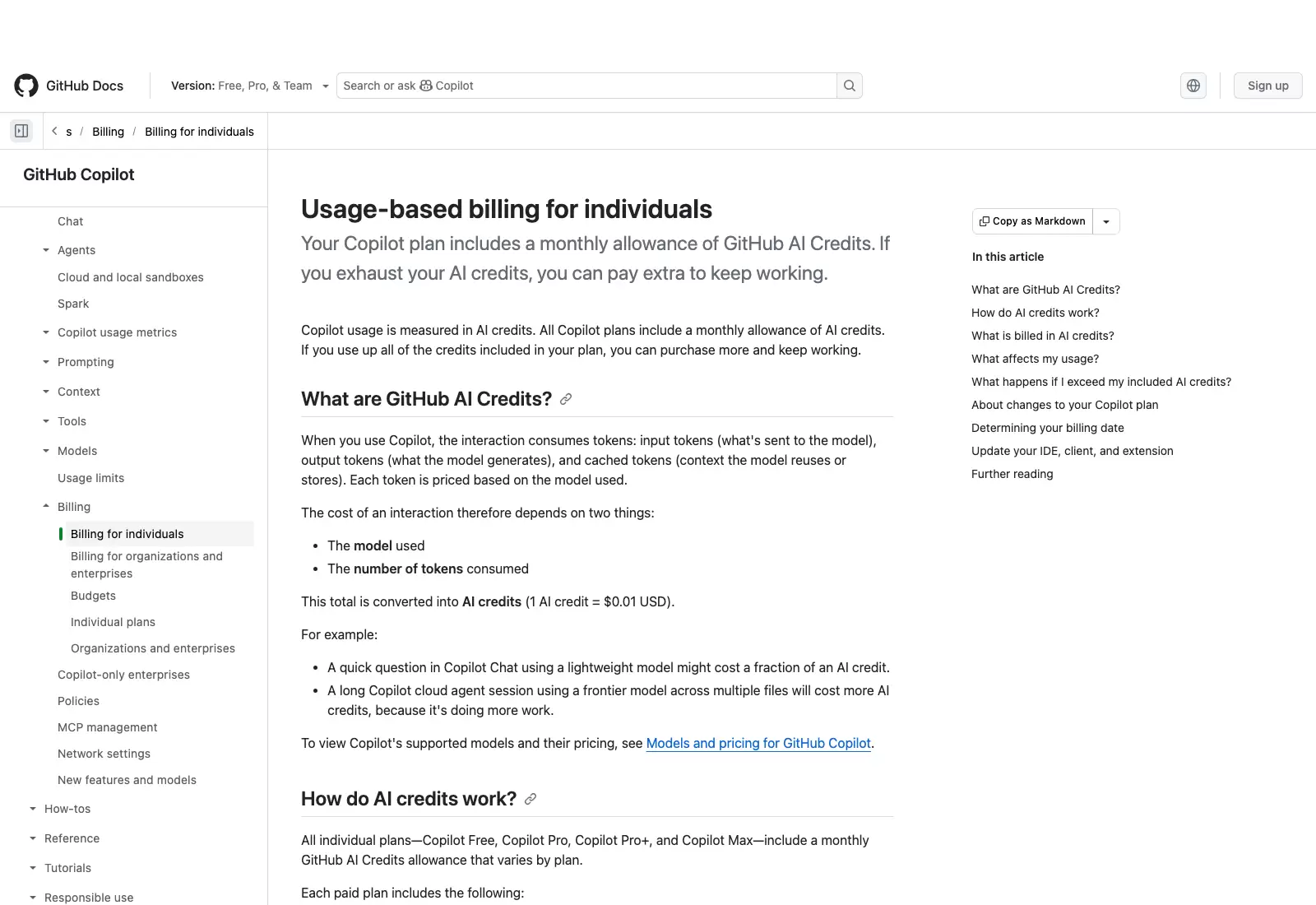Click the In this article heading

(1008, 257)
